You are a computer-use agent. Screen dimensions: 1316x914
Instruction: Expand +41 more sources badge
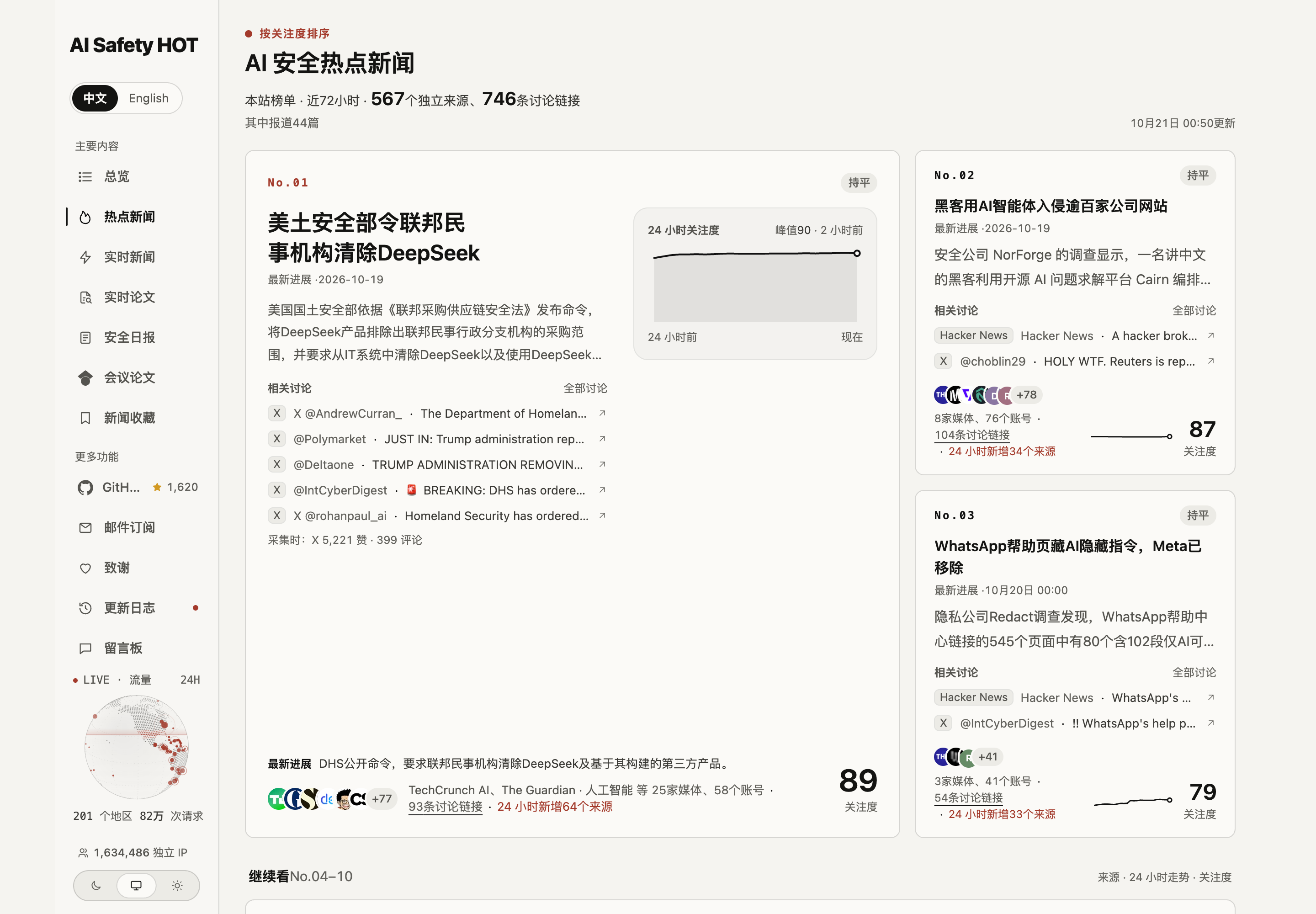(x=988, y=756)
